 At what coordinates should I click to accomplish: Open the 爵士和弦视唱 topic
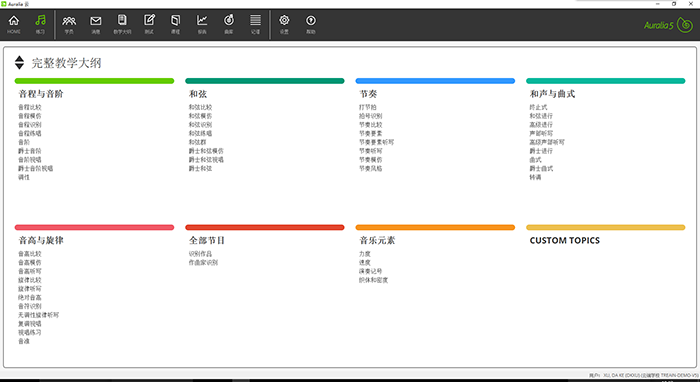206,160
